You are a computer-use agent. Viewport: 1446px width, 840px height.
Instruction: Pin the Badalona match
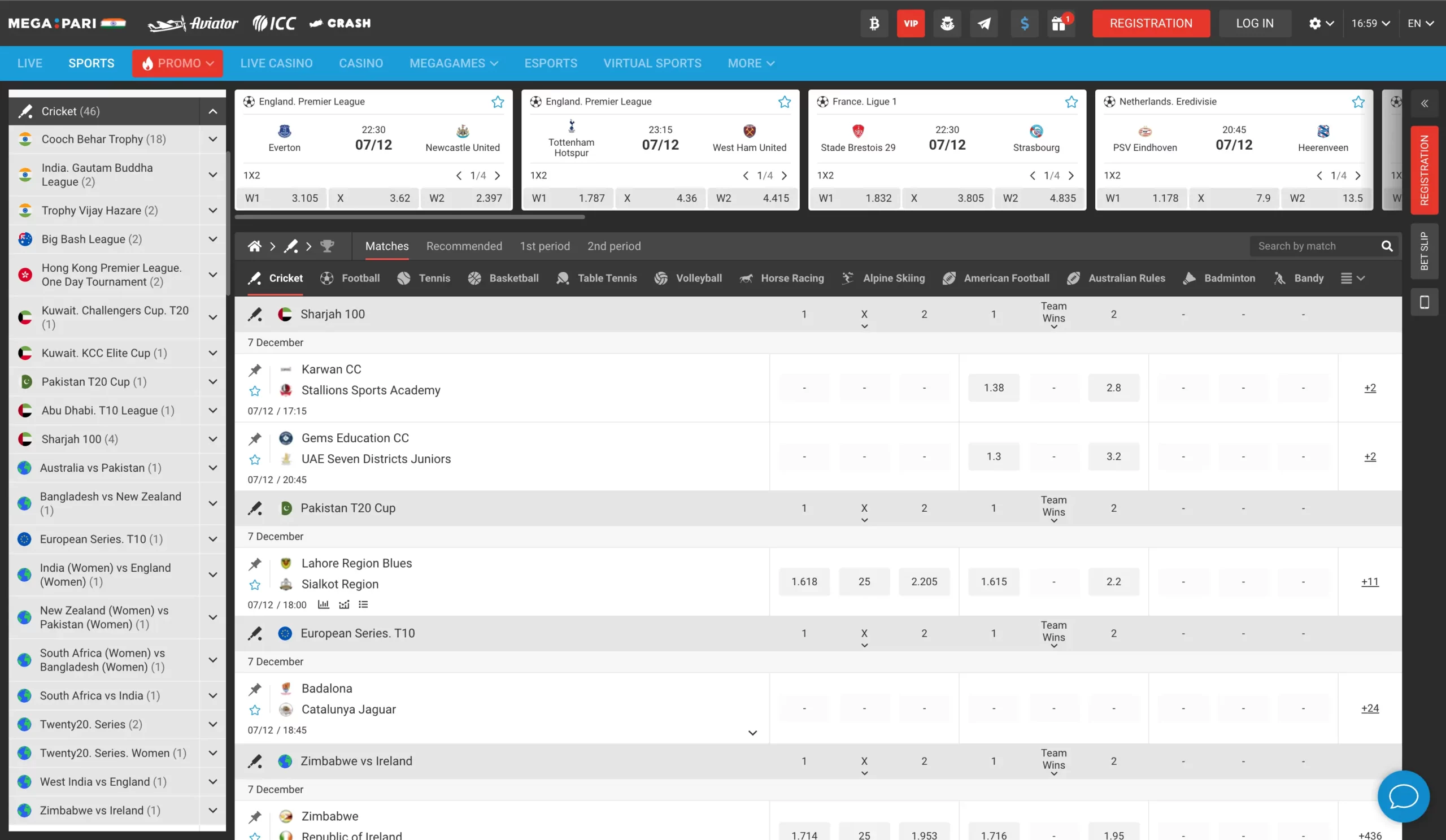[x=255, y=689]
